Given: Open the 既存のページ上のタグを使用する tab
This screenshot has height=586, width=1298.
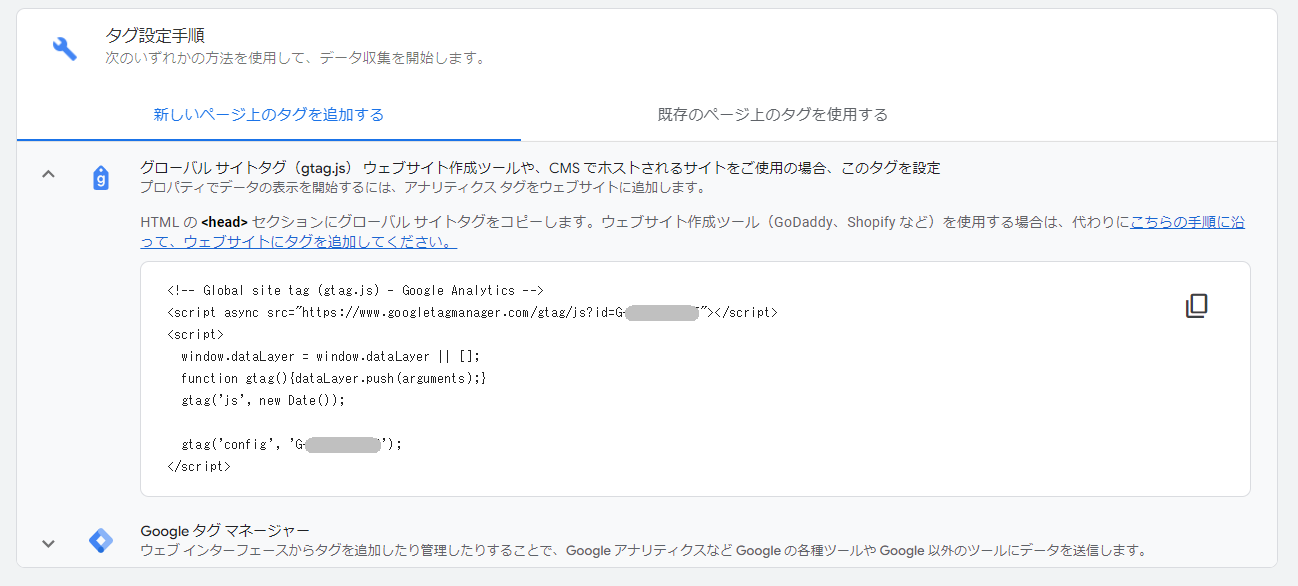Looking at the screenshot, I should coord(772,114).
